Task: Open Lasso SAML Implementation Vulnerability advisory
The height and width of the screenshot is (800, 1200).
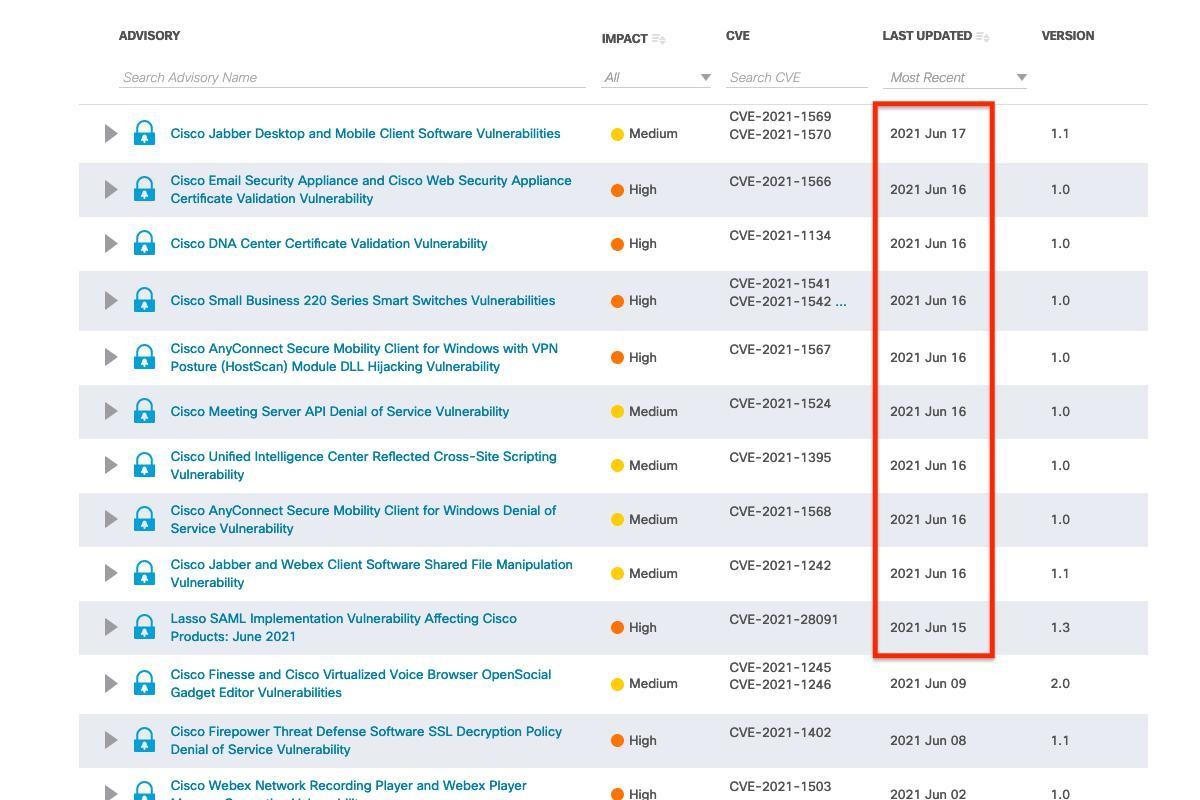Action: click(x=344, y=627)
